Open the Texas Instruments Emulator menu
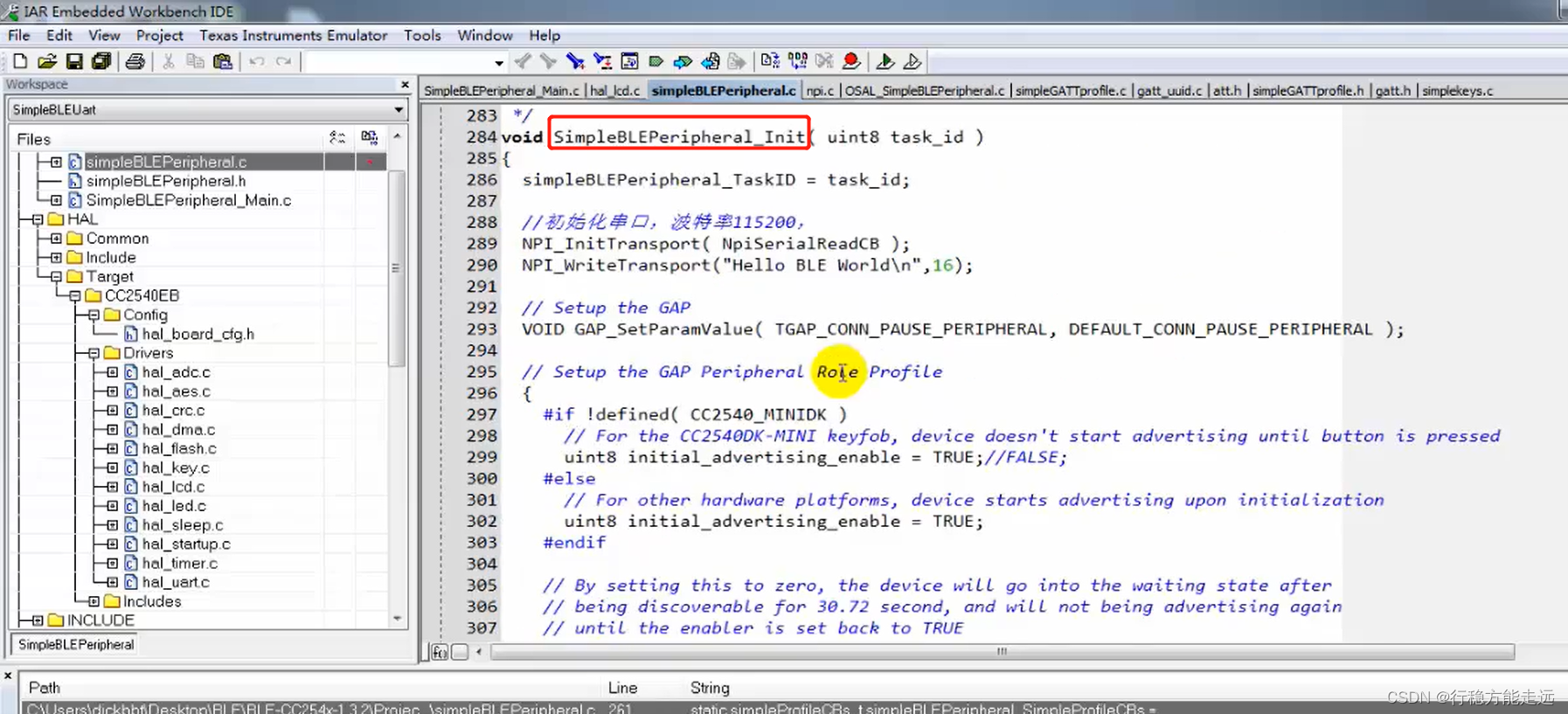The width and height of the screenshot is (1568, 714). click(293, 35)
